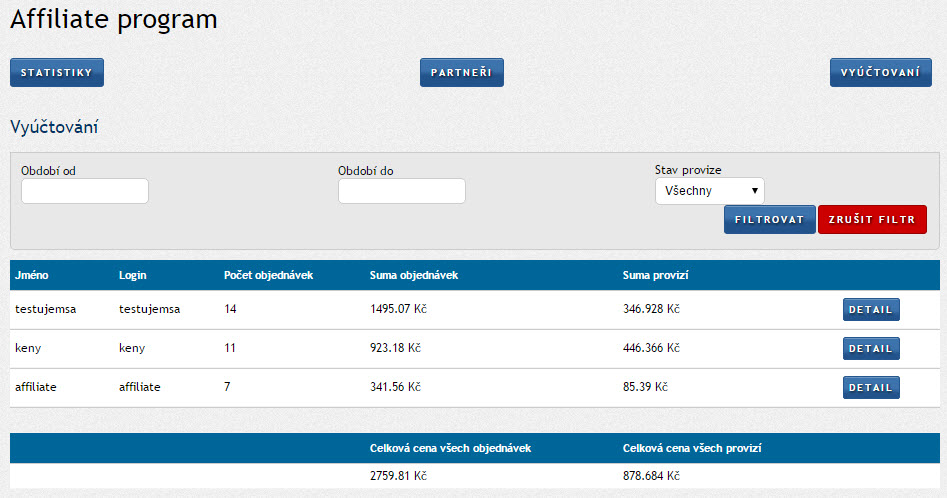Click the Počet objednávek column header
Viewport: 947px width, 498px height.
[x=269, y=275]
